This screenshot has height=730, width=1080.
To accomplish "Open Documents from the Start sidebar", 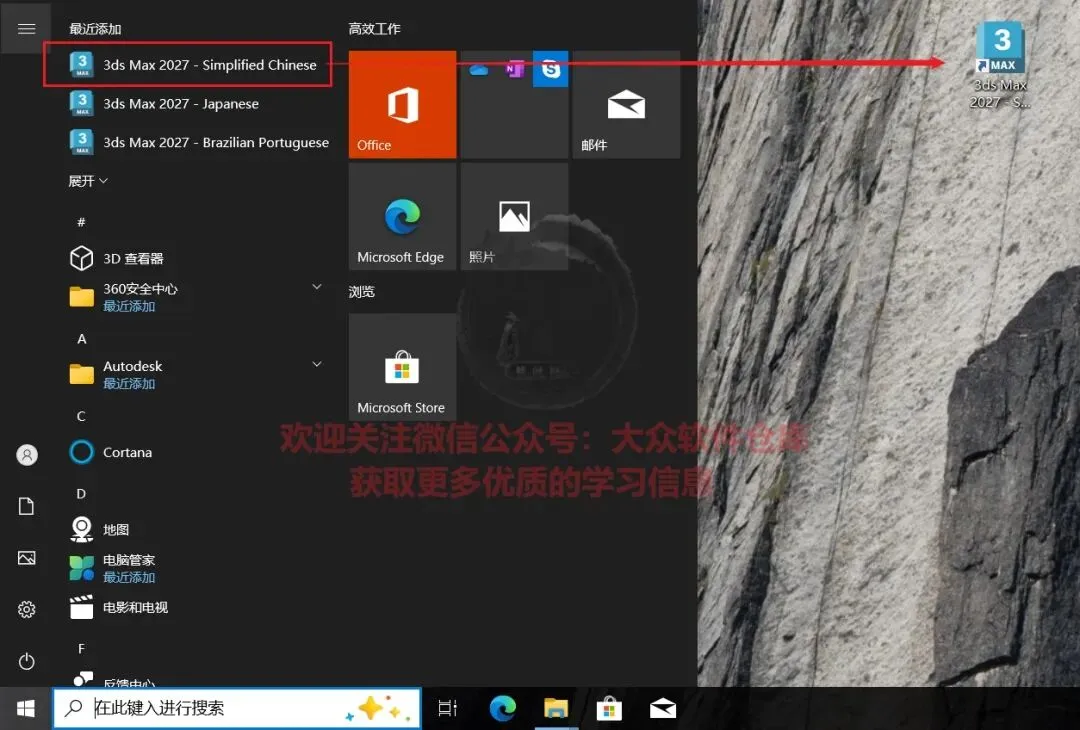I will [26, 506].
